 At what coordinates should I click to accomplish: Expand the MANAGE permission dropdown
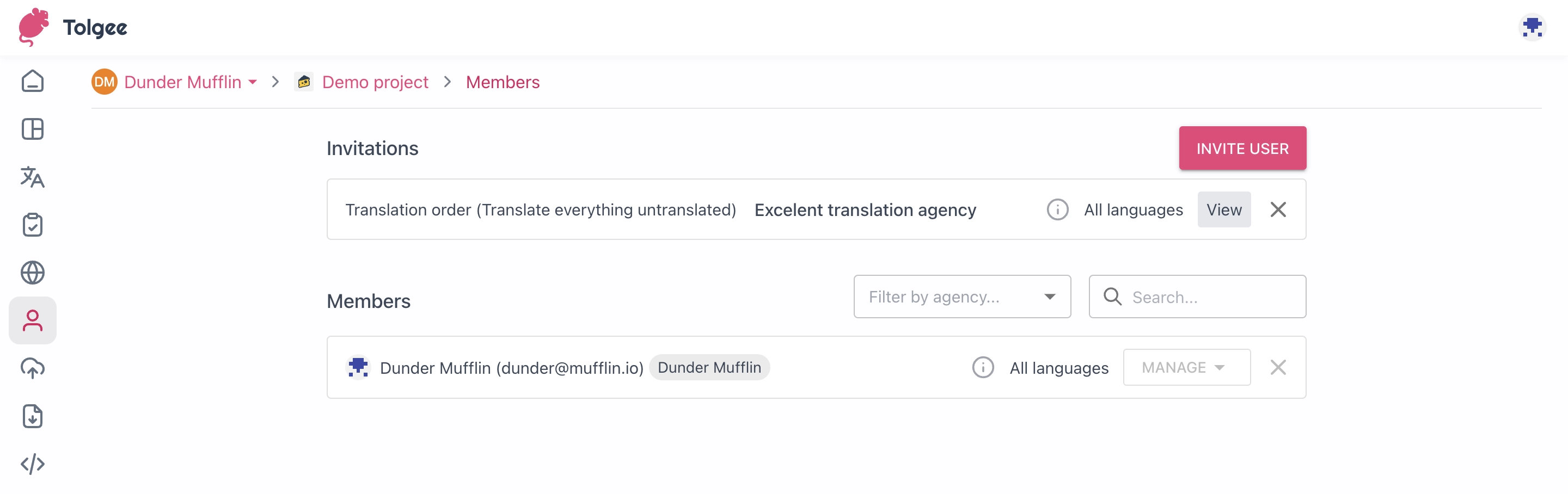[1186, 367]
